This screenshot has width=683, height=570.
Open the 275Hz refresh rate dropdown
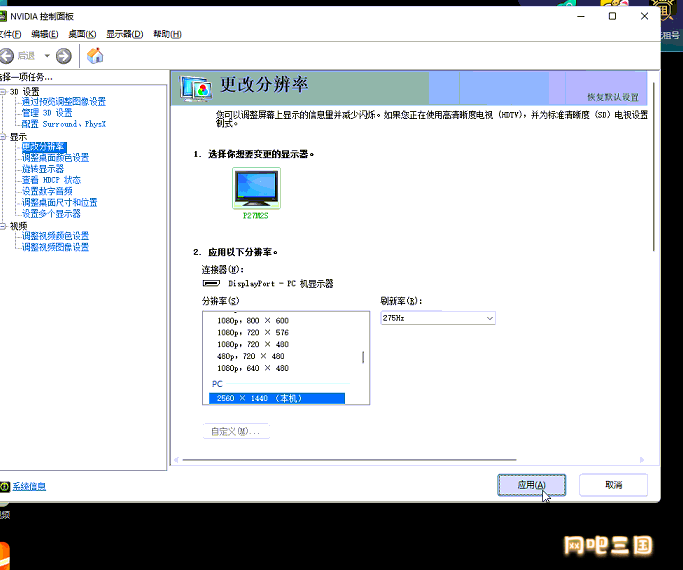pos(438,318)
